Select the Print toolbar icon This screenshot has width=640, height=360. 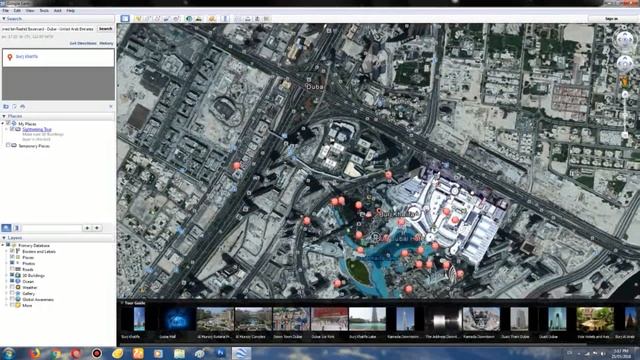coord(247,19)
